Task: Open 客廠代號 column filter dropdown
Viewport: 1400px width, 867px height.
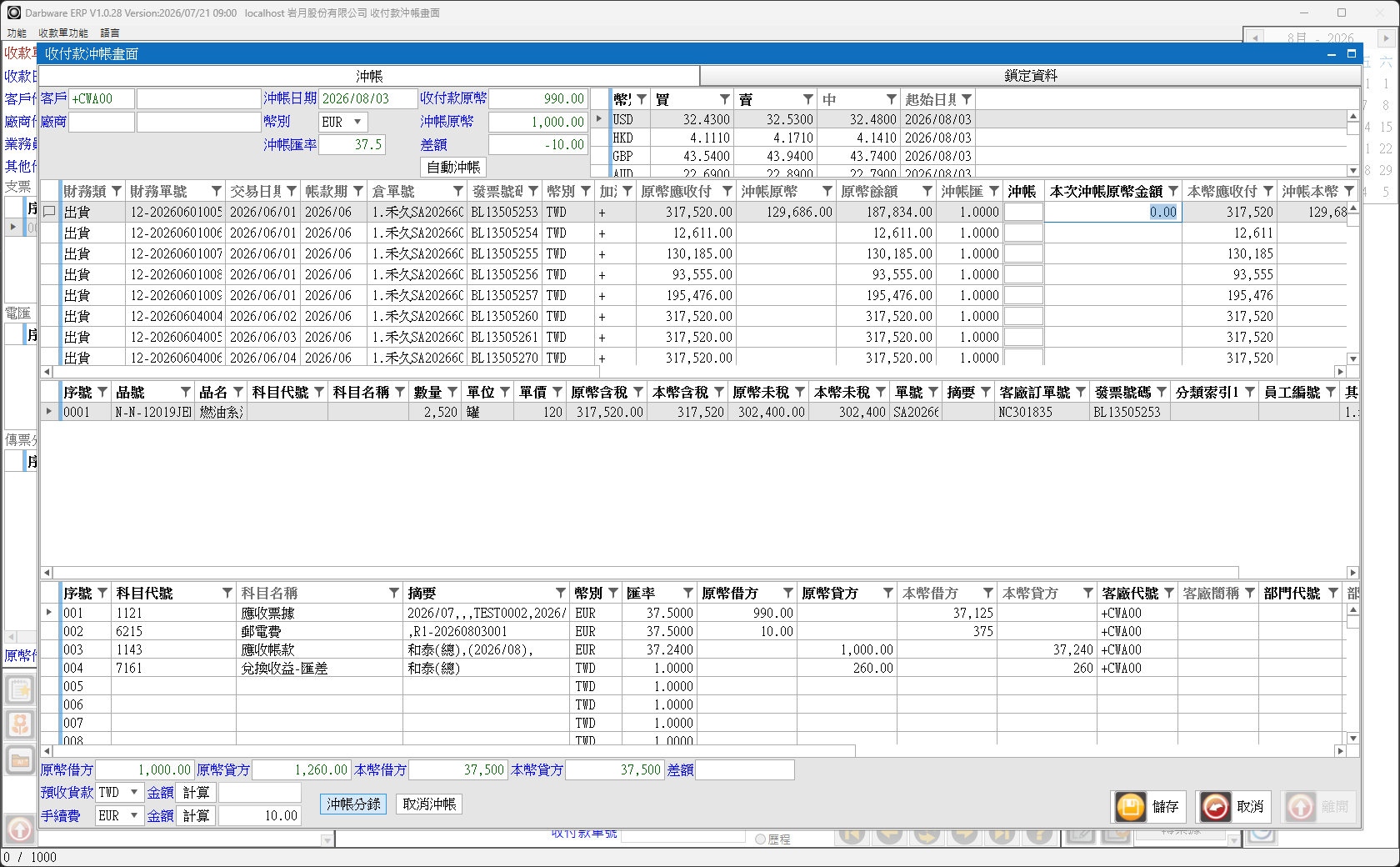Action: pos(1169,593)
